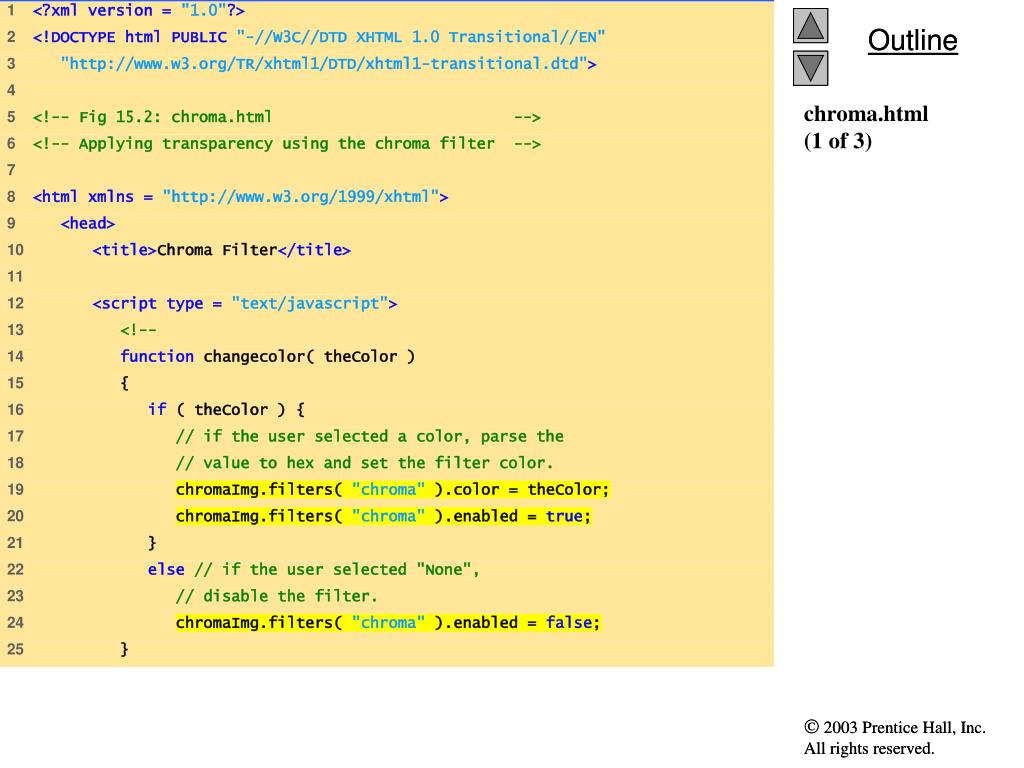The image size is (1024, 768).
Task: Click the 'All rights reserved.' text
Action: pos(869,748)
